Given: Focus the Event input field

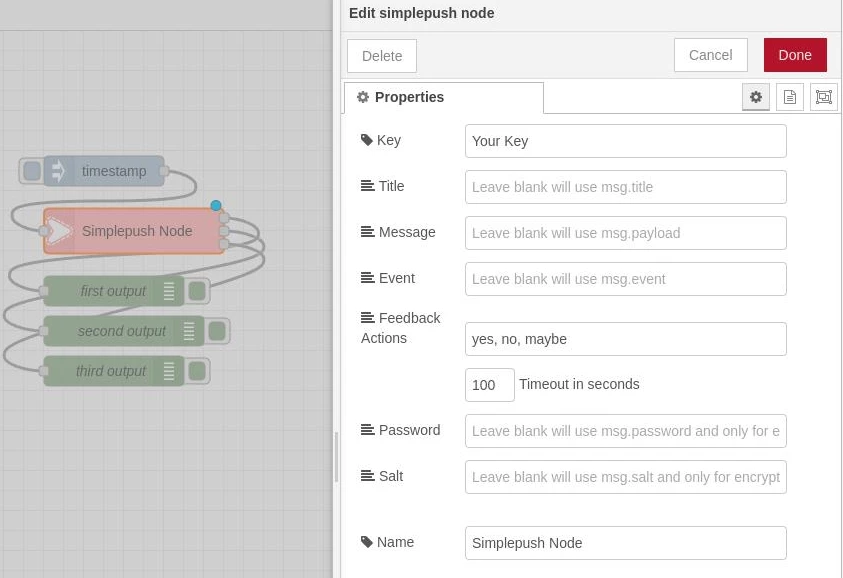Looking at the screenshot, I should 625,279.
